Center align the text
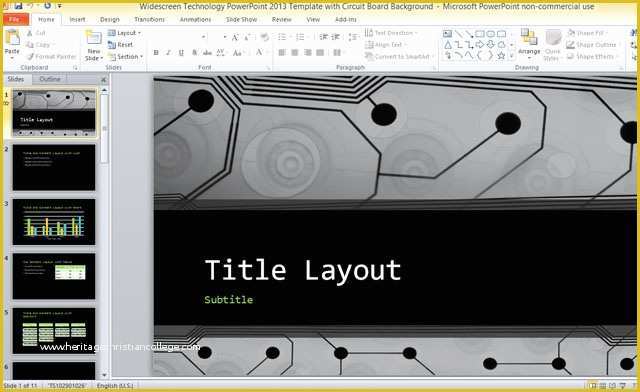Screen dimensions: 640x392 click(295, 52)
